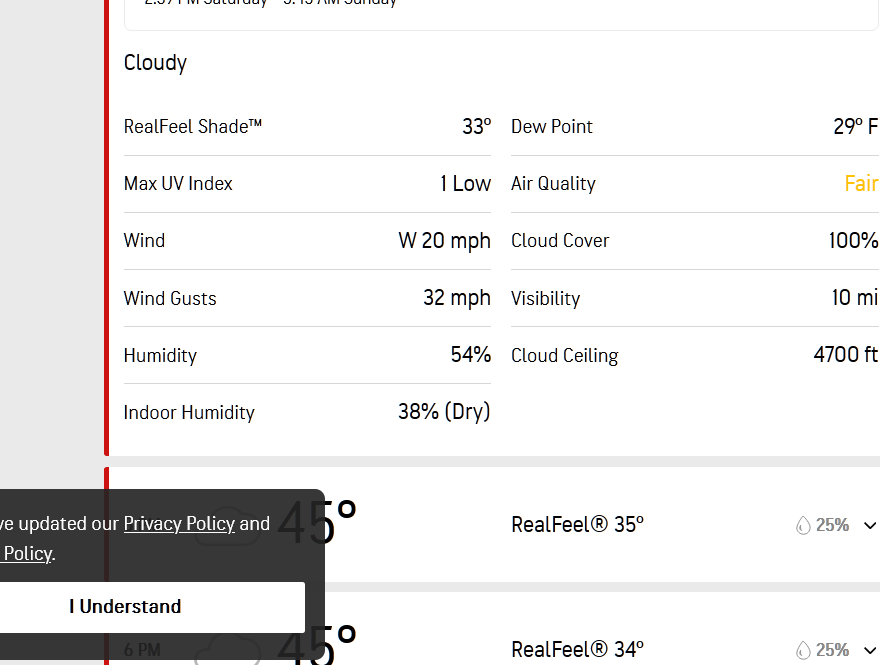Click the Max UV Index label
This screenshot has width=880, height=665.
(178, 184)
